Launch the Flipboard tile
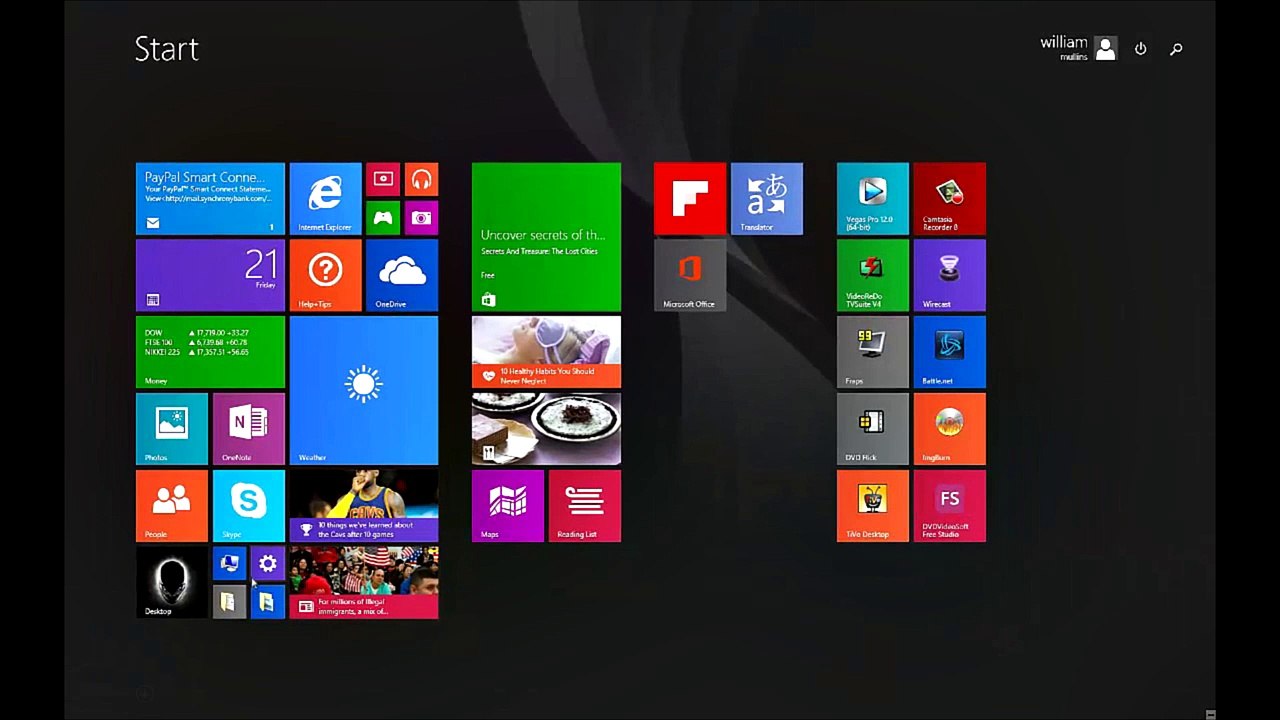Image resolution: width=1280 pixels, height=720 pixels. coord(690,199)
